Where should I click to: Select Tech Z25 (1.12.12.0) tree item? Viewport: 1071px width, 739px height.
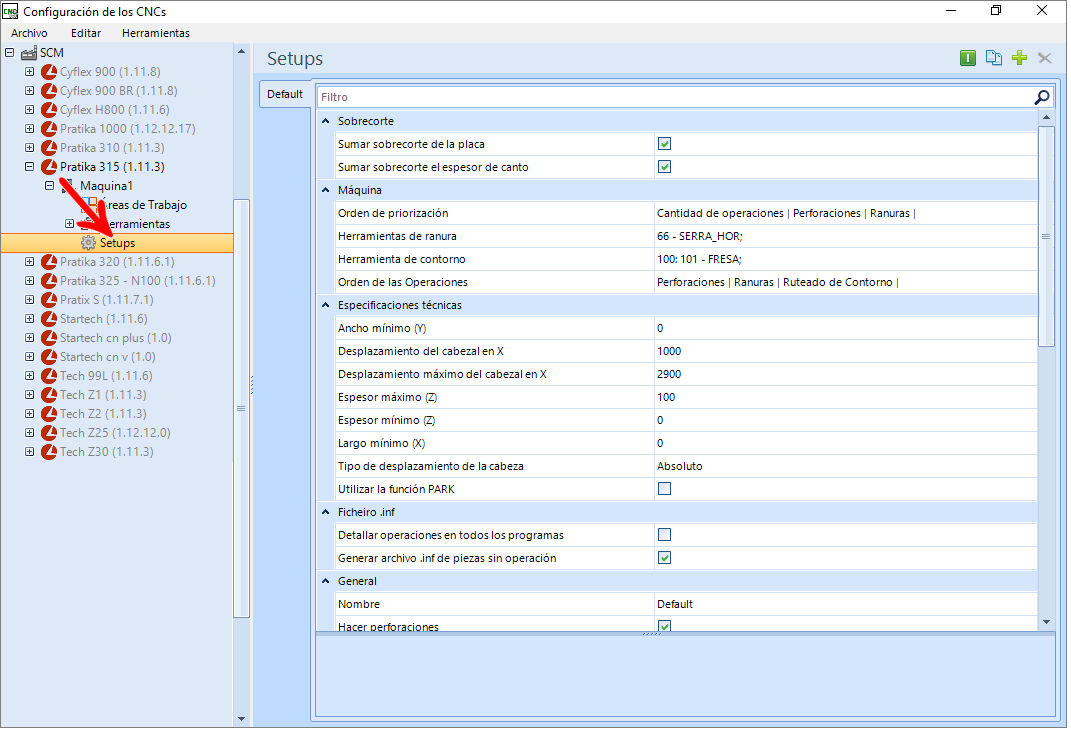pos(115,432)
